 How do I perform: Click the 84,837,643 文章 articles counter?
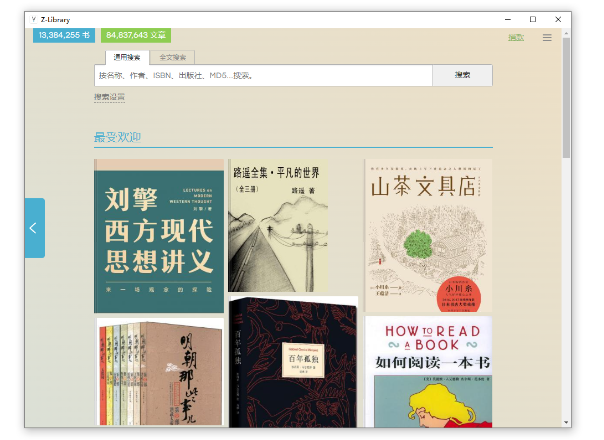pyautogui.click(x=136, y=35)
